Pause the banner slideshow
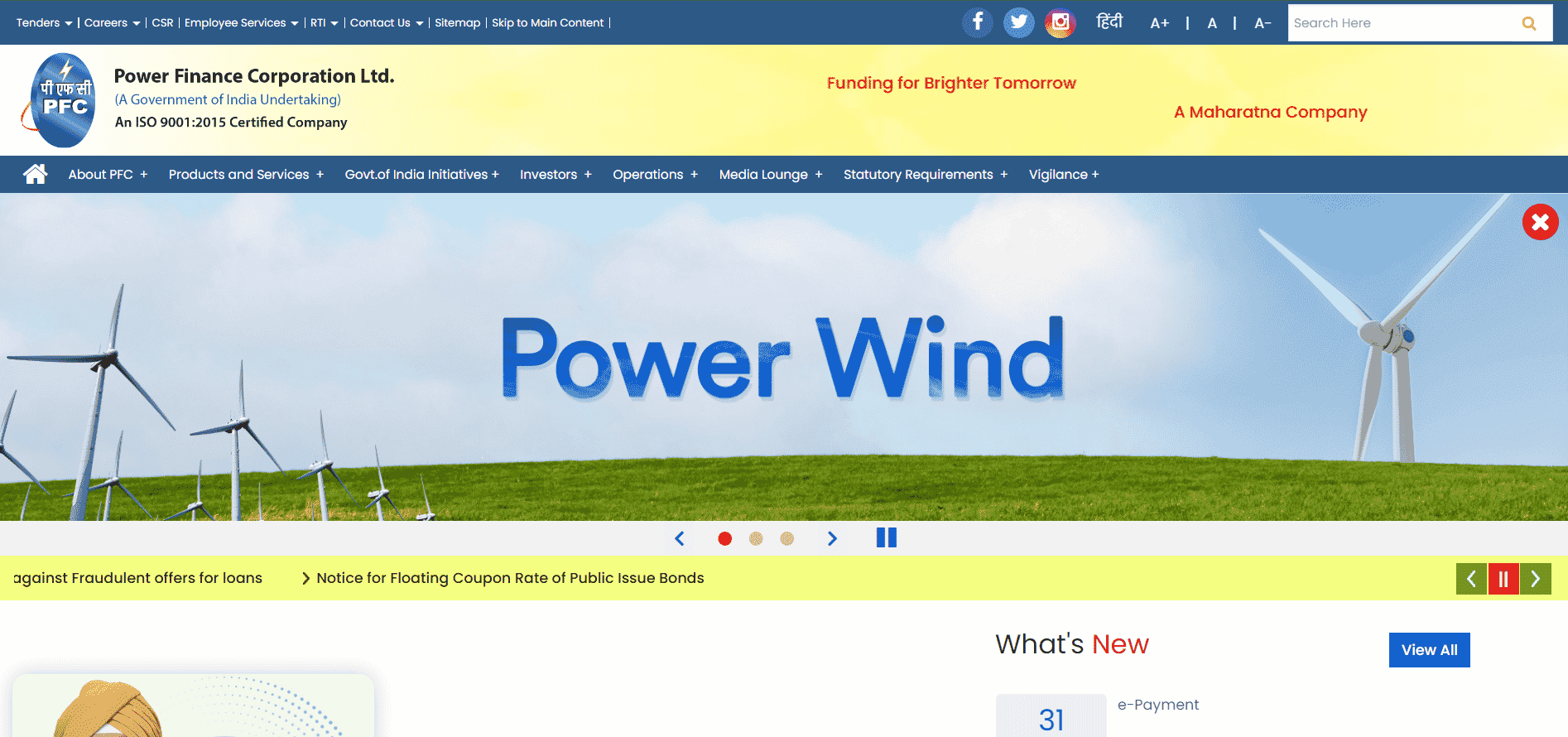Screen dimensions: 1568x737 [887, 538]
